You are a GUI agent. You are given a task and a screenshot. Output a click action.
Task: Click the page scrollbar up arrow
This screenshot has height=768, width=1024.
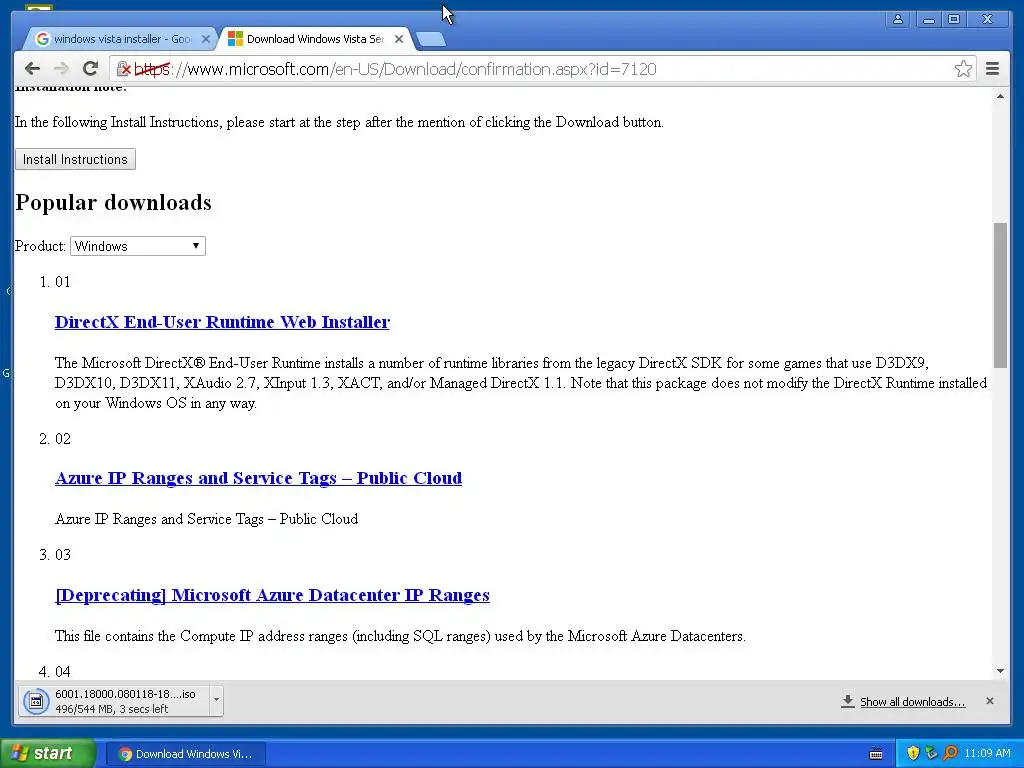1000,97
